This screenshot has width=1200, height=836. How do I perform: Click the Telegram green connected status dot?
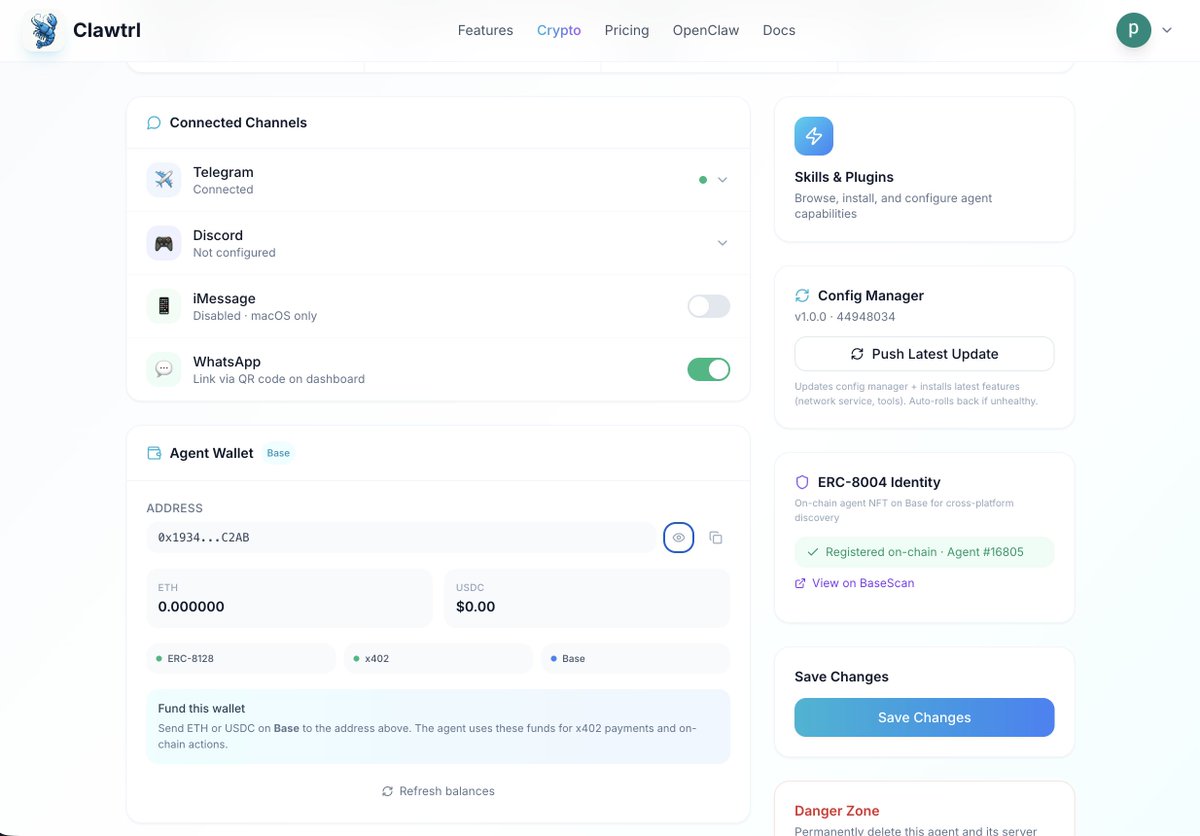point(703,180)
